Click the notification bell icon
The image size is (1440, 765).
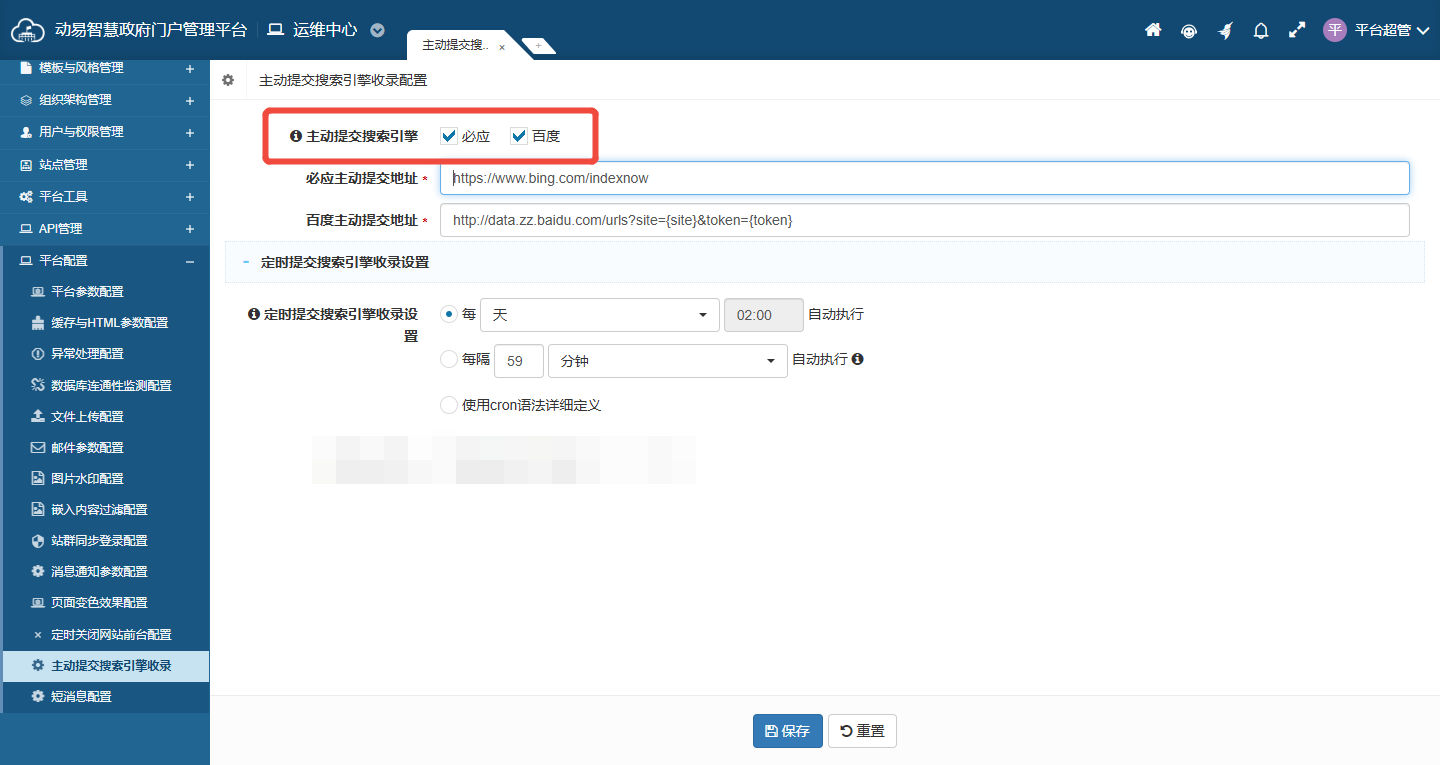tap(1261, 30)
